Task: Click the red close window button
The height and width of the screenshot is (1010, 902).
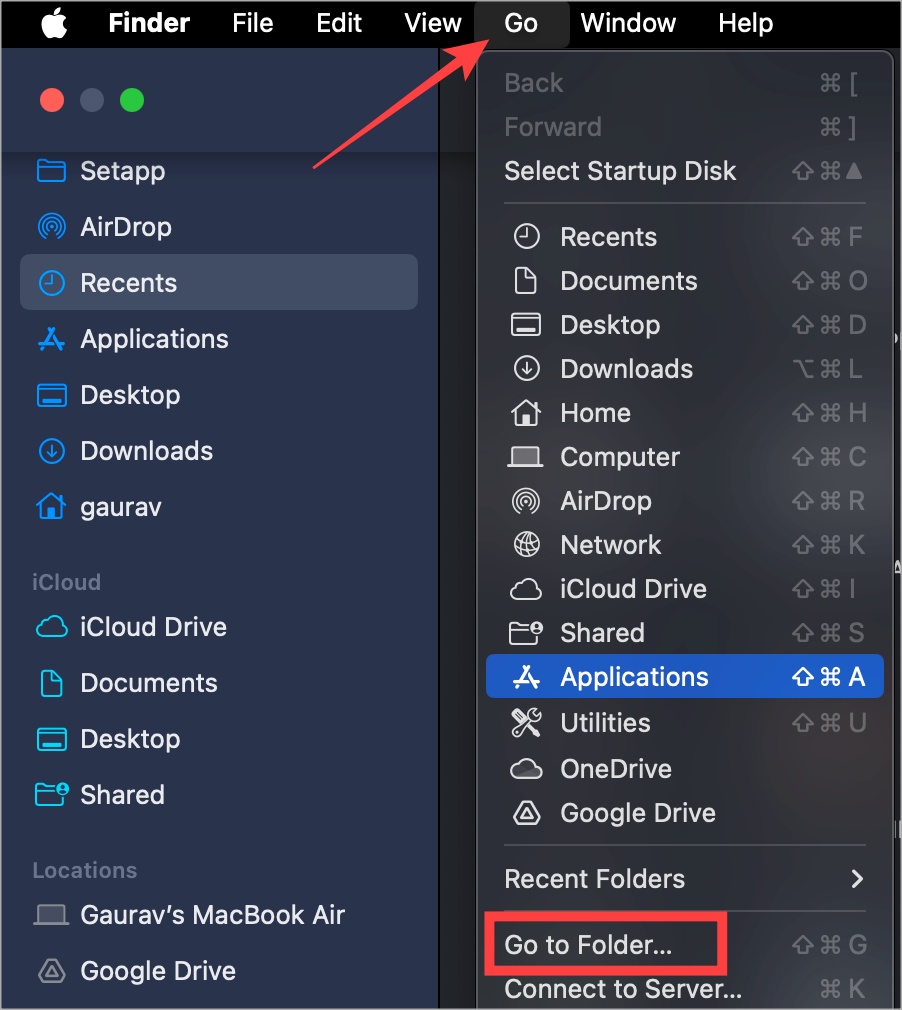Action: 52,100
